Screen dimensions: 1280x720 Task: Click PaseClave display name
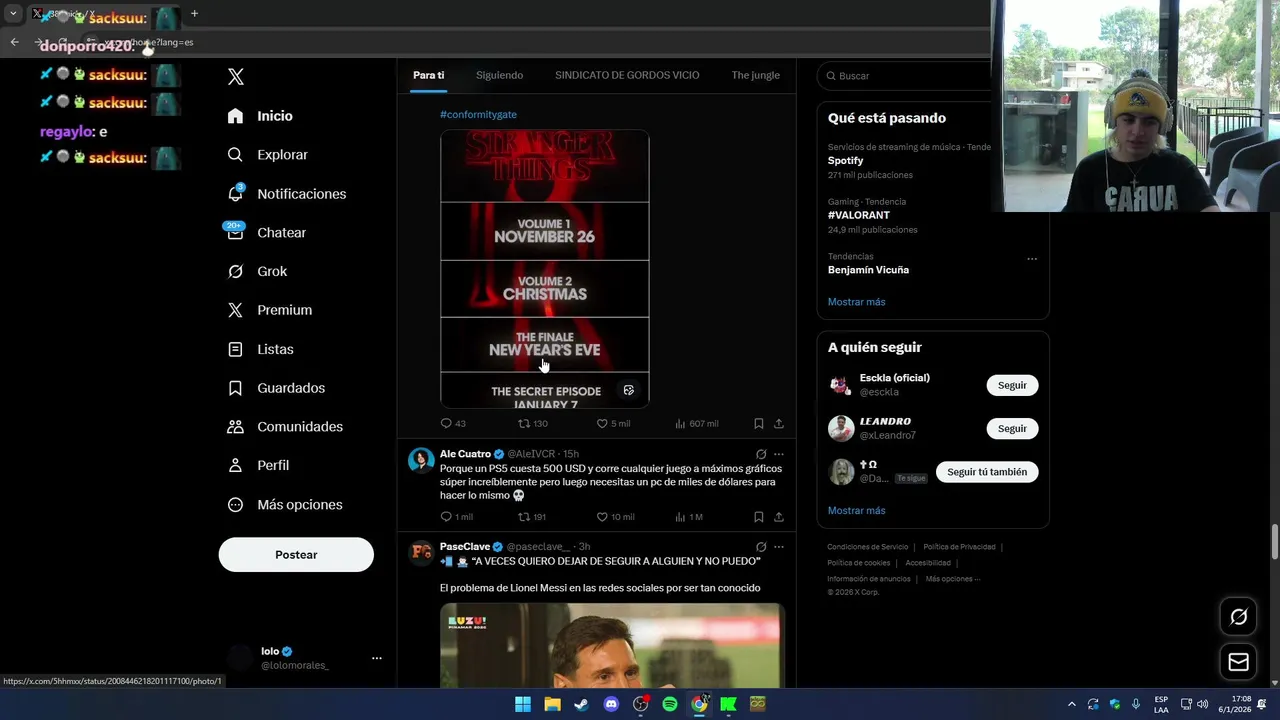465,547
